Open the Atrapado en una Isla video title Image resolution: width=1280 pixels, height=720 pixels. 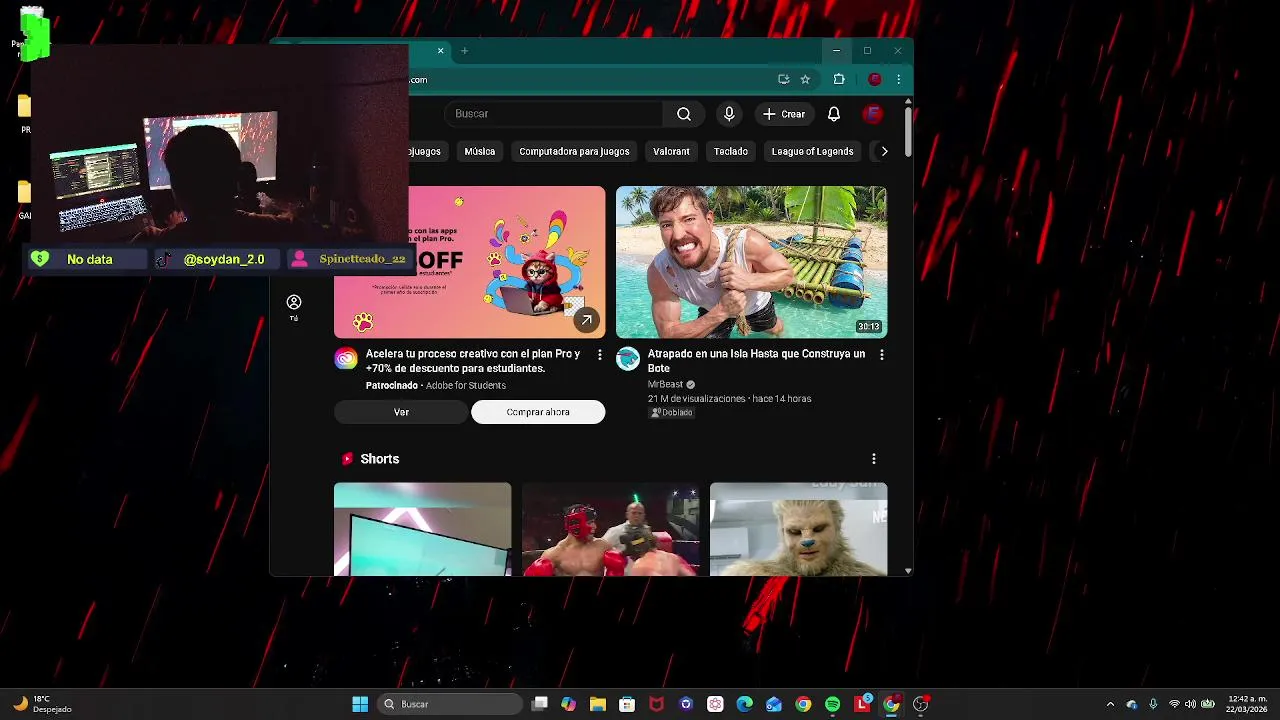(x=756, y=361)
